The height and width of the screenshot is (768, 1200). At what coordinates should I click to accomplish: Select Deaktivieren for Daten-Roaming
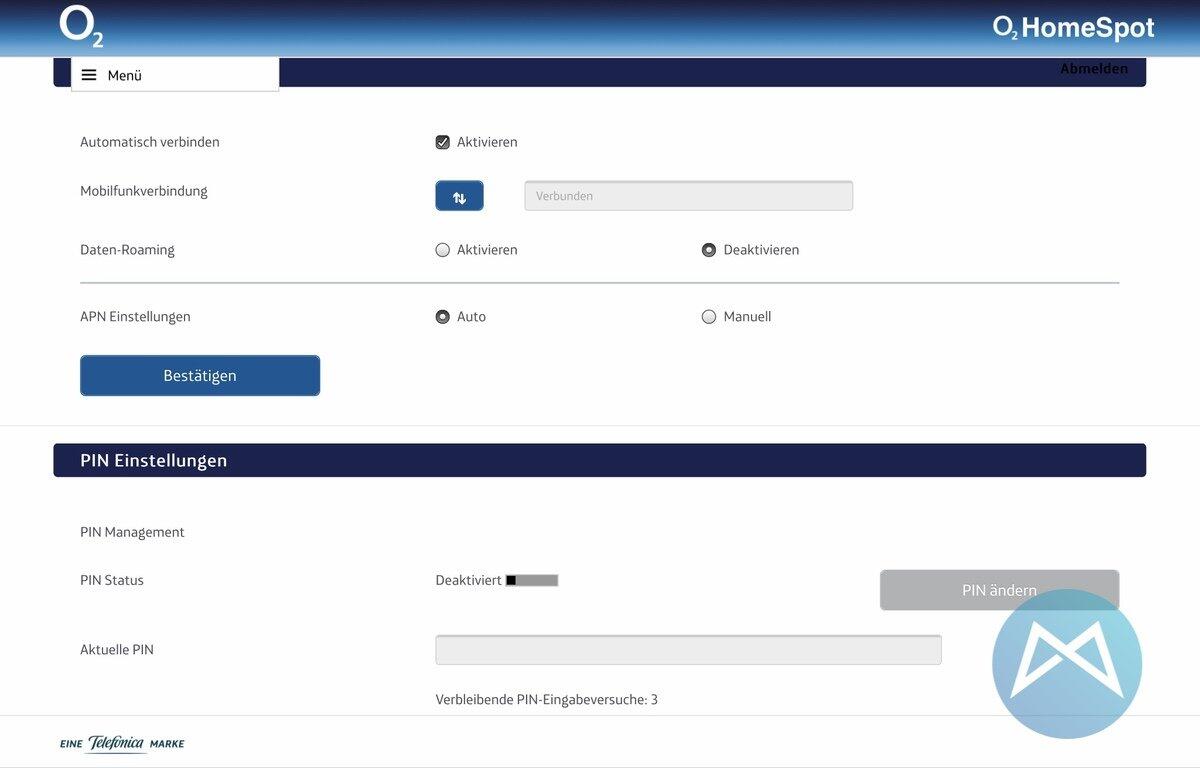[x=709, y=250]
